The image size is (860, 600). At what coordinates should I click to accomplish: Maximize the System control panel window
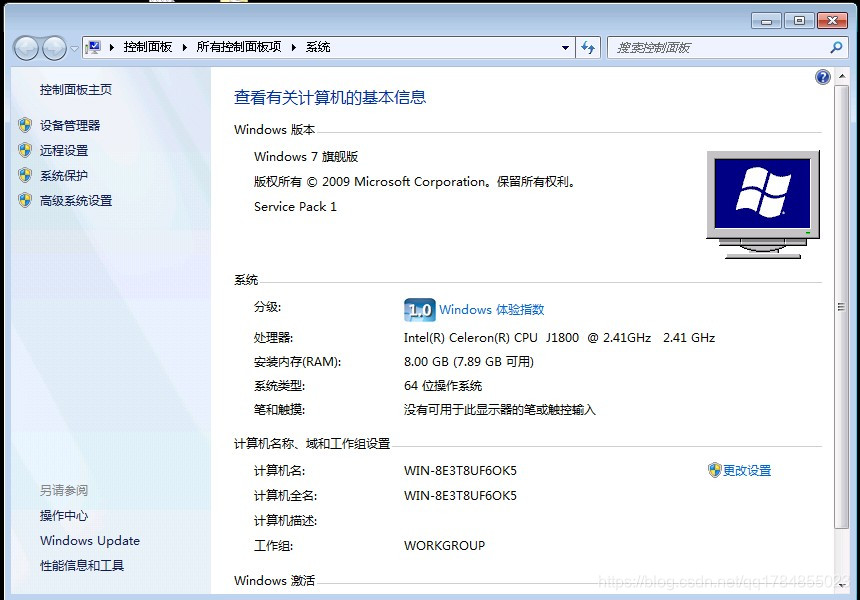coord(799,21)
